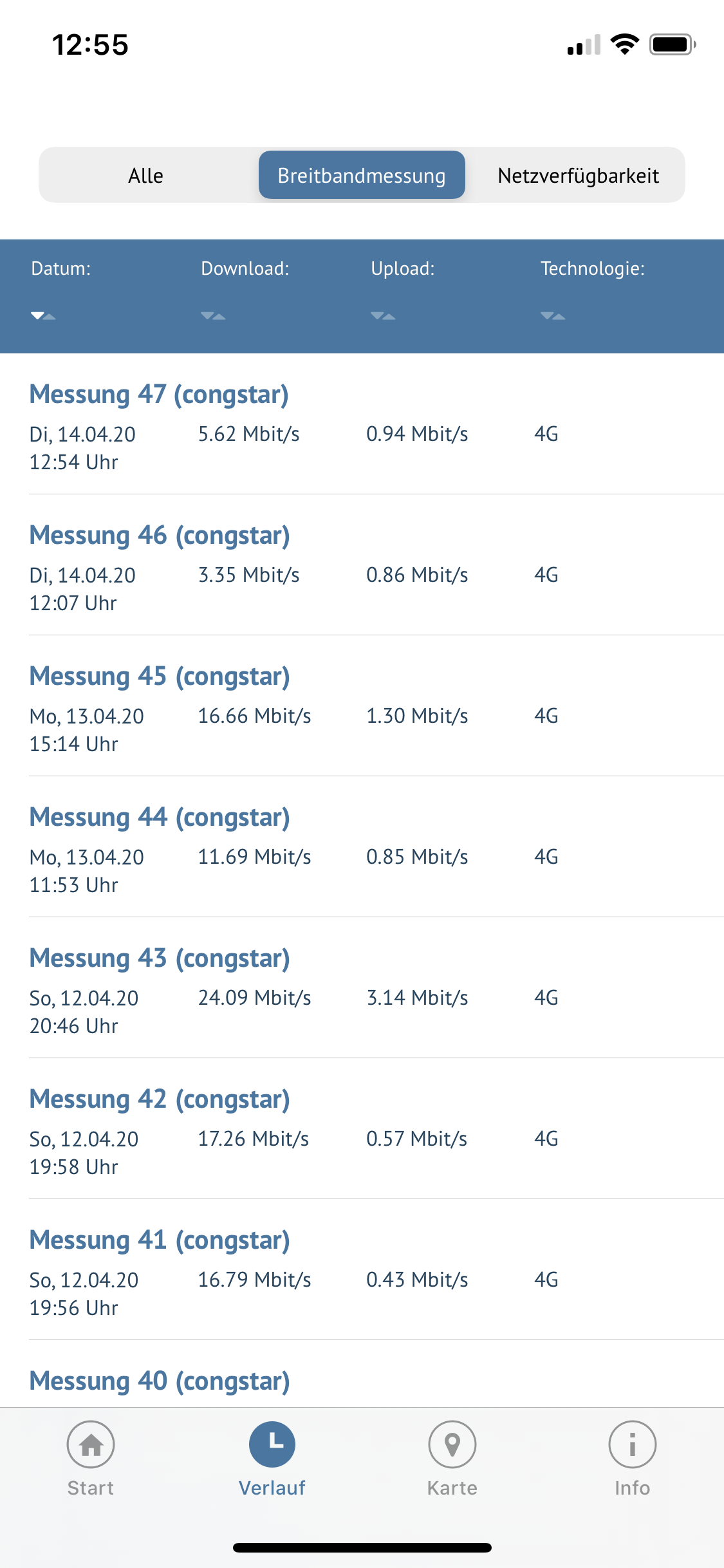
Task: Sort list by Technologie arrow
Action: (553, 315)
